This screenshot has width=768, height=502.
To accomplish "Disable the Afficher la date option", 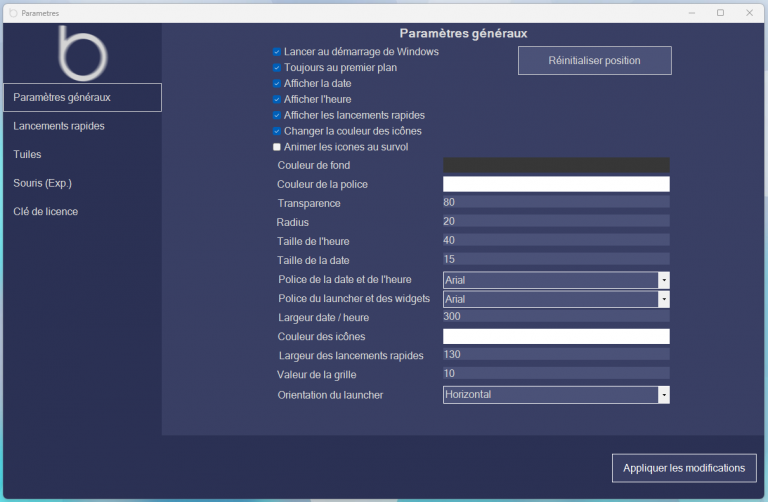I will pyautogui.click(x=277, y=84).
